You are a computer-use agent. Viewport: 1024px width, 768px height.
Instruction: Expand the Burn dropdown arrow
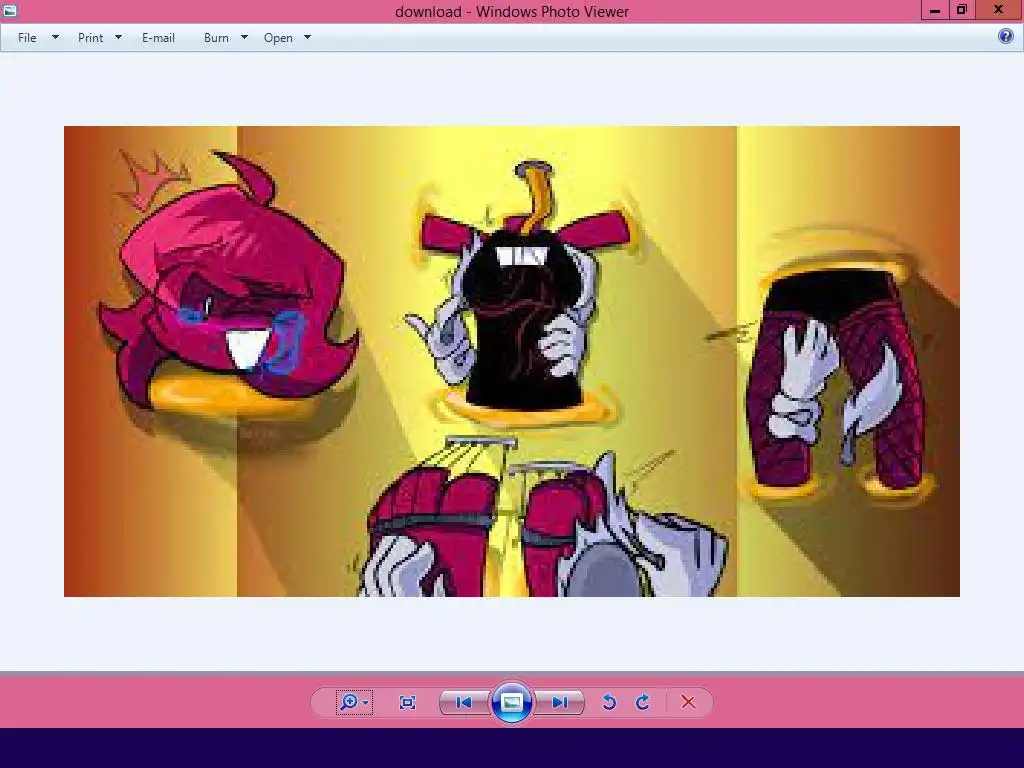pyautogui.click(x=244, y=37)
